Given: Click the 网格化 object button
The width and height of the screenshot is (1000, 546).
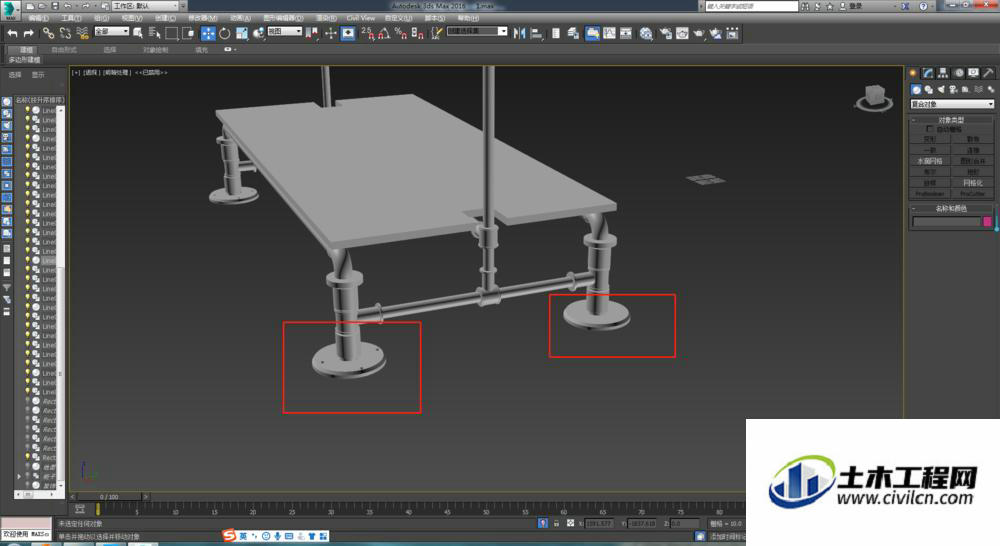Looking at the screenshot, I should point(973,182).
